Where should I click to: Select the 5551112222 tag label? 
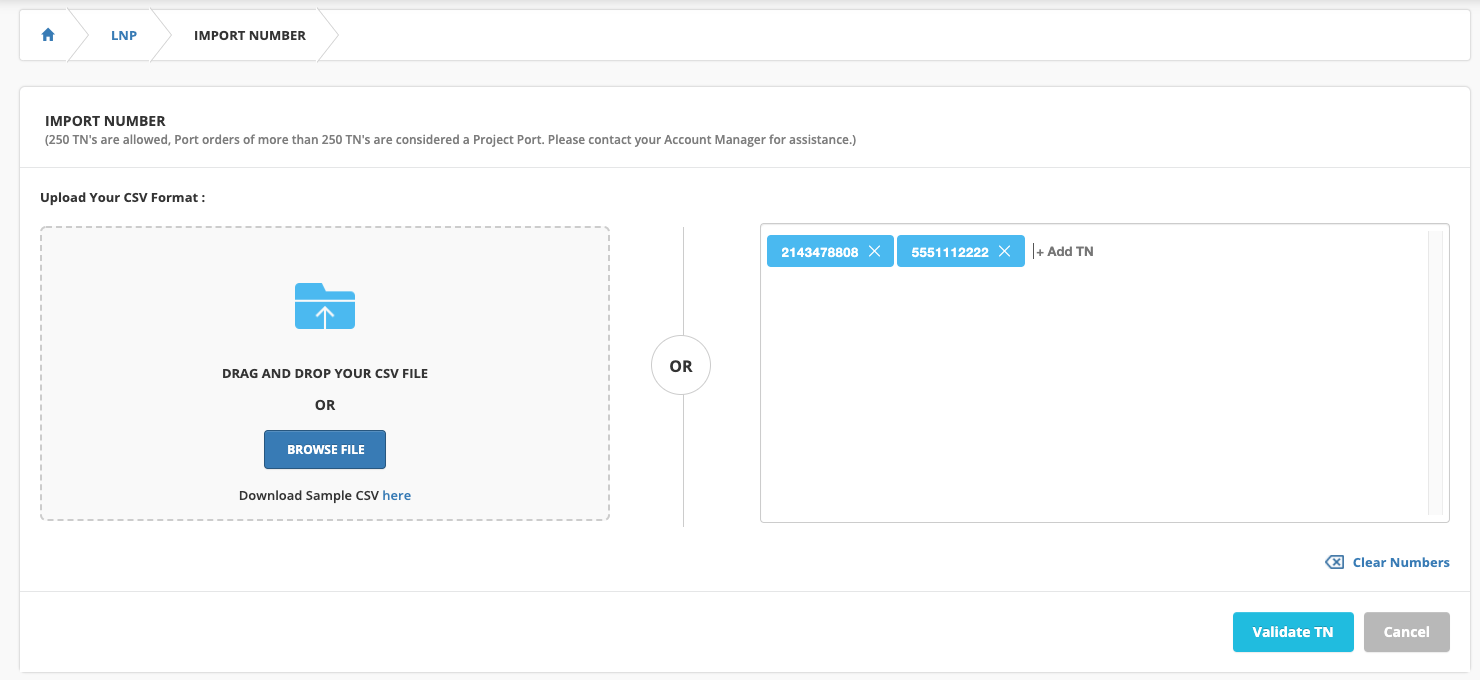[x=949, y=252]
